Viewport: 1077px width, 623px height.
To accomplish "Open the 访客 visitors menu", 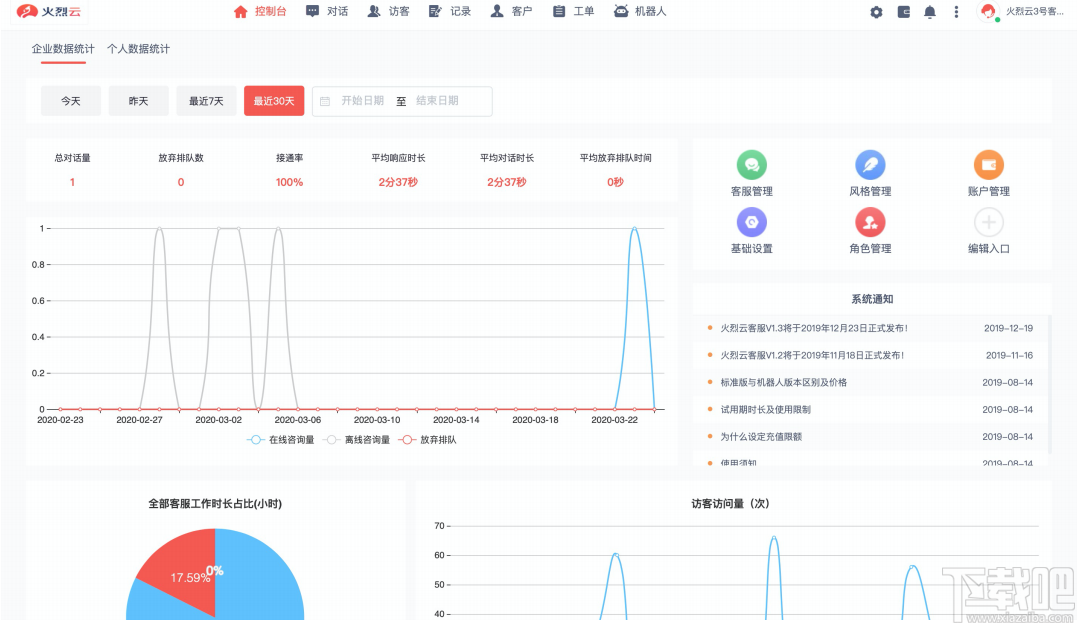I will tap(389, 12).
